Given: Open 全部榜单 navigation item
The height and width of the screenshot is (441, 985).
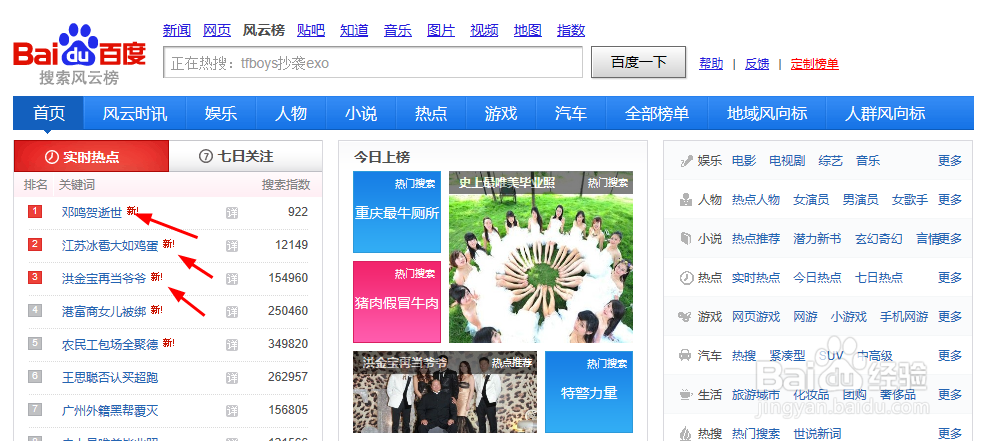Looking at the screenshot, I should pyautogui.click(x=657, y=113).
